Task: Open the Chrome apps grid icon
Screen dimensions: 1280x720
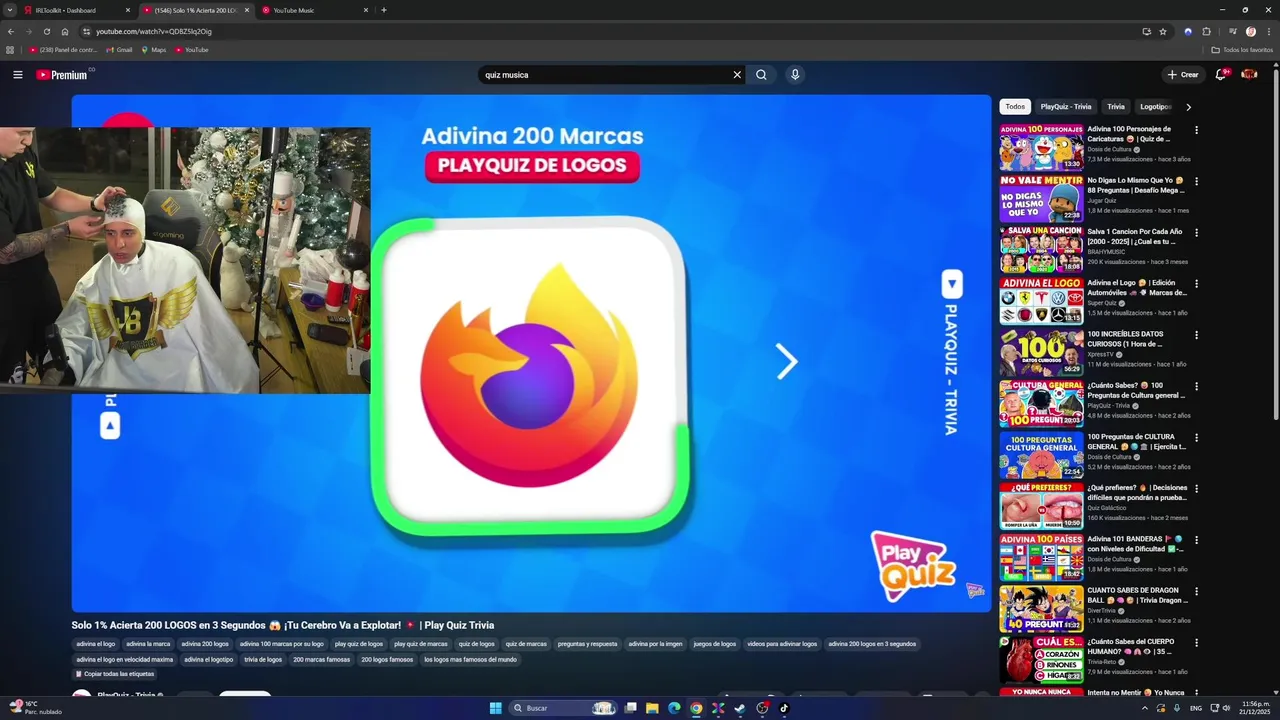Action: (10, 50)
